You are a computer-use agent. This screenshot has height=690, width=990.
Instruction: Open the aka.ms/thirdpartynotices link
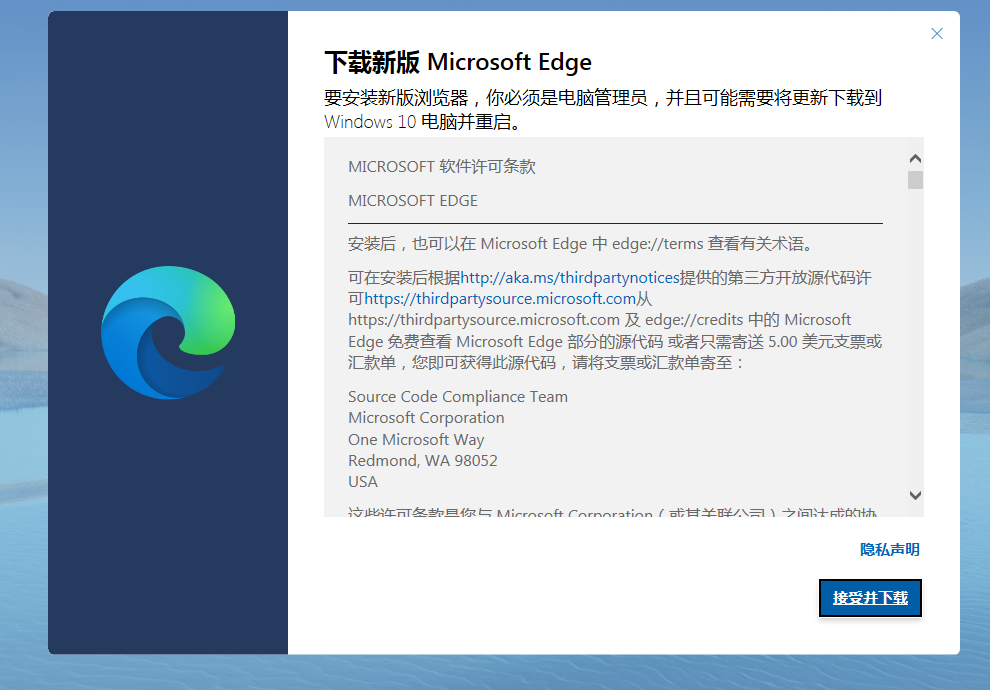(570, 278)
